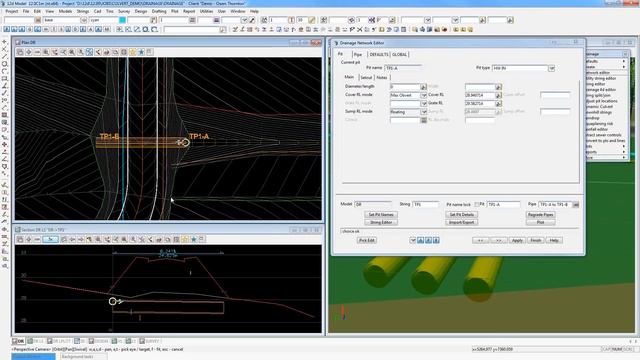This screenshot has height=360, width=640.
Task: Click the Pit name input field
Action: [403, 68]
